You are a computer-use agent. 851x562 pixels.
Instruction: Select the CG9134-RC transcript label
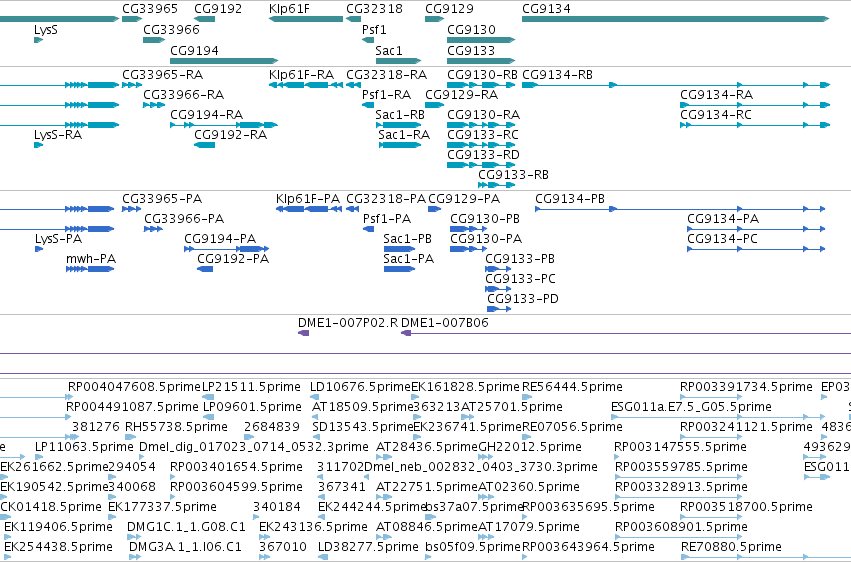716,115
